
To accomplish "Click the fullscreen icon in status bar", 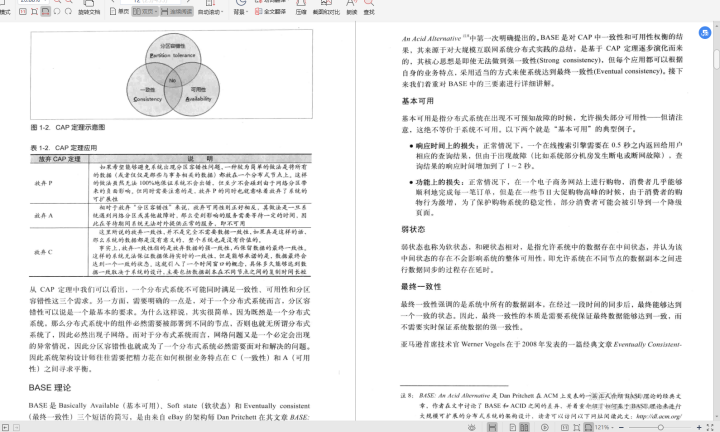I will [x=710, y=427].
